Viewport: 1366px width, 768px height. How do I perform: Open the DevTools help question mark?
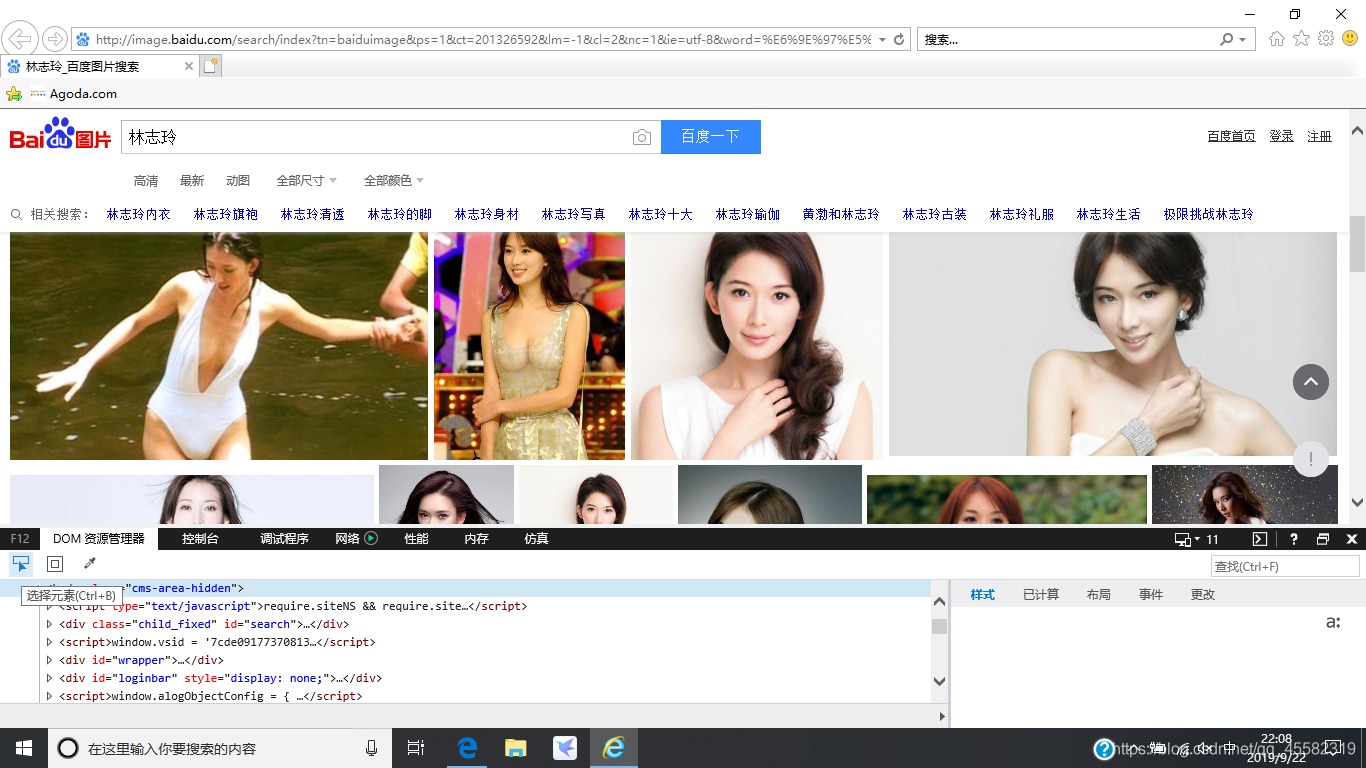pyautogui.click(x=1293, y=539)
